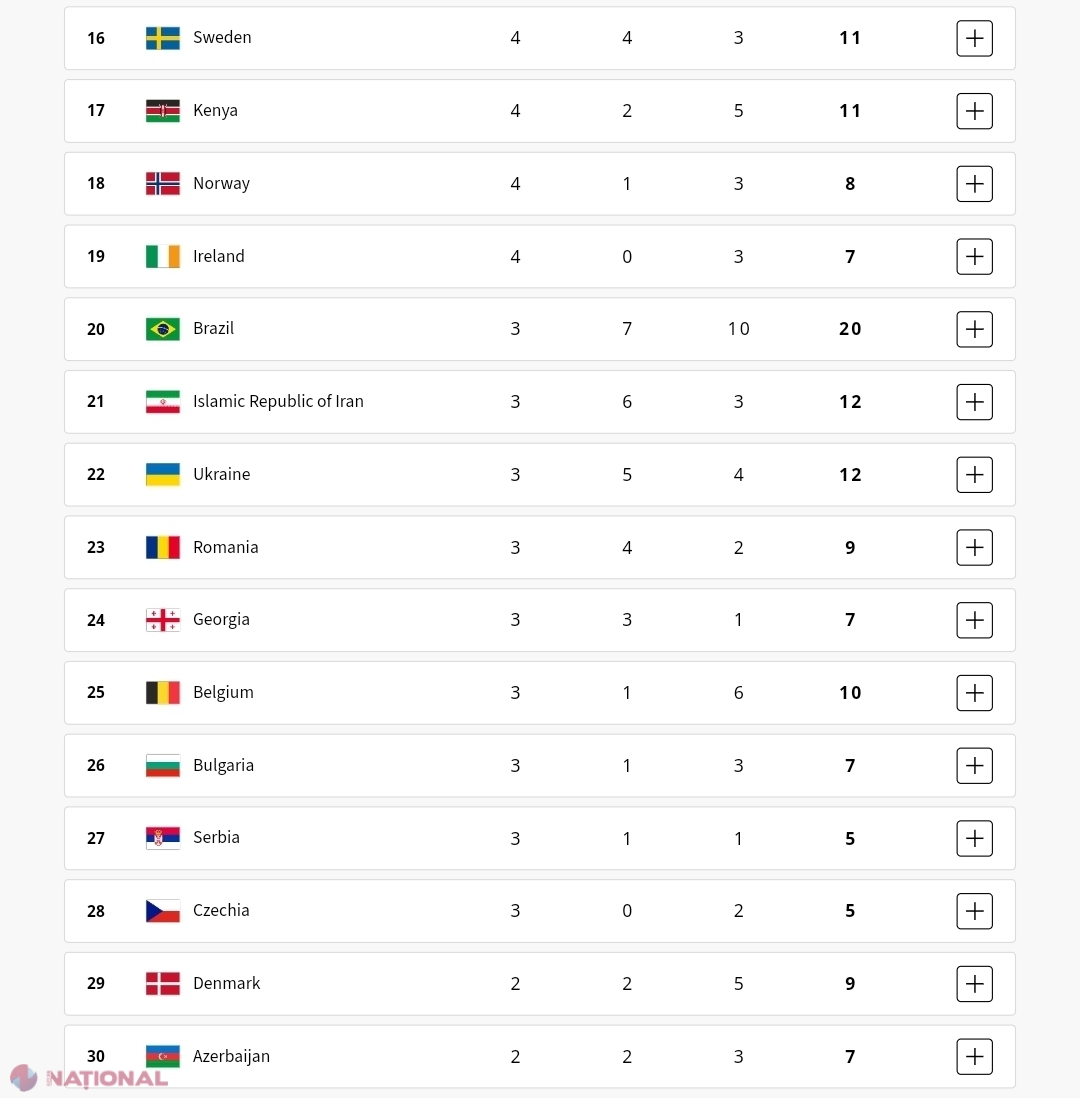Expand Azerbaijan's medal row
Viewport: 1080px width, 1098px height.
(974, 1057)
